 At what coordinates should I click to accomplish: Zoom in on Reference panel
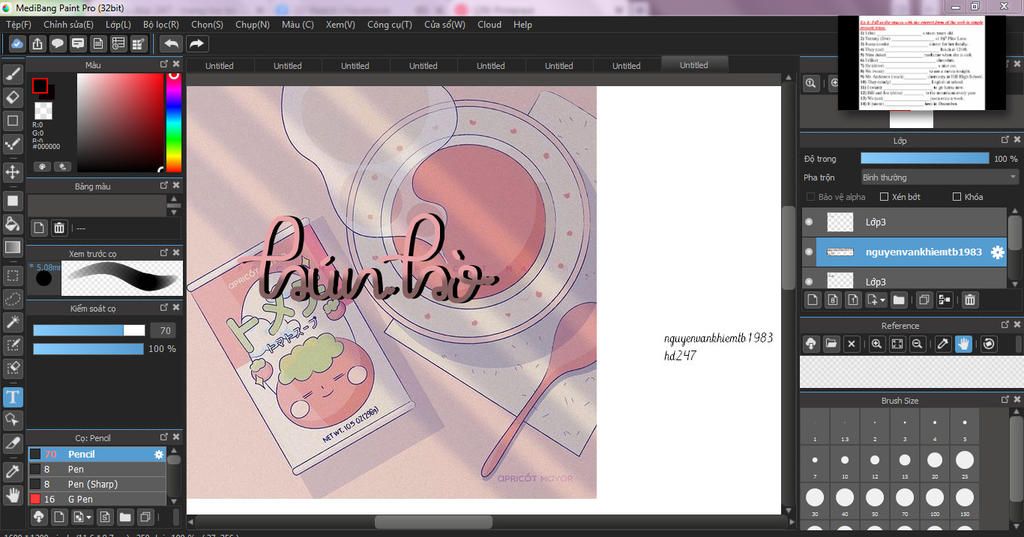click(876, 344)
